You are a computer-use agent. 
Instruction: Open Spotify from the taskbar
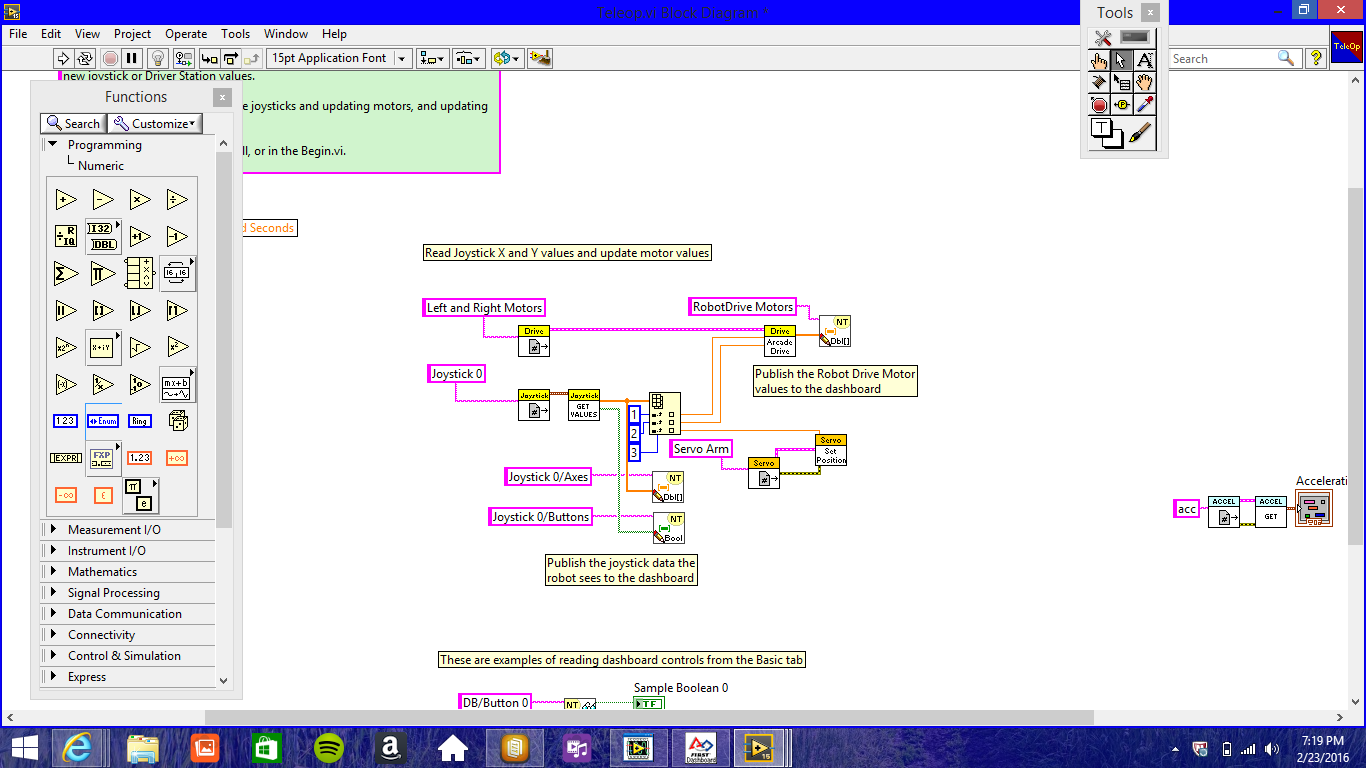[x=329, y=747]
